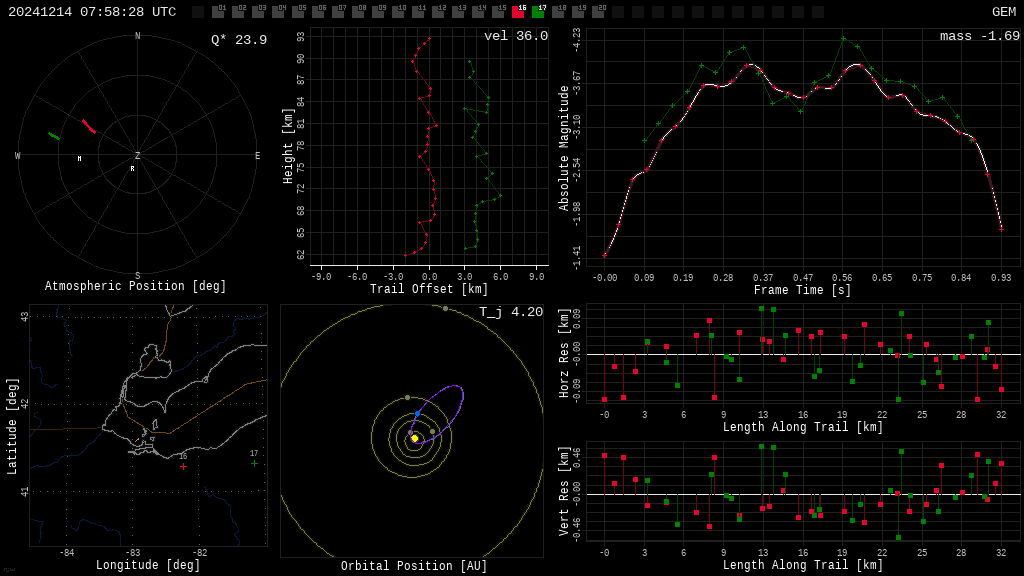Viewport: 1024px width, 576px height.
Task: Click the Absolute Magnitude axis label
Action: [x=564, y=148]
